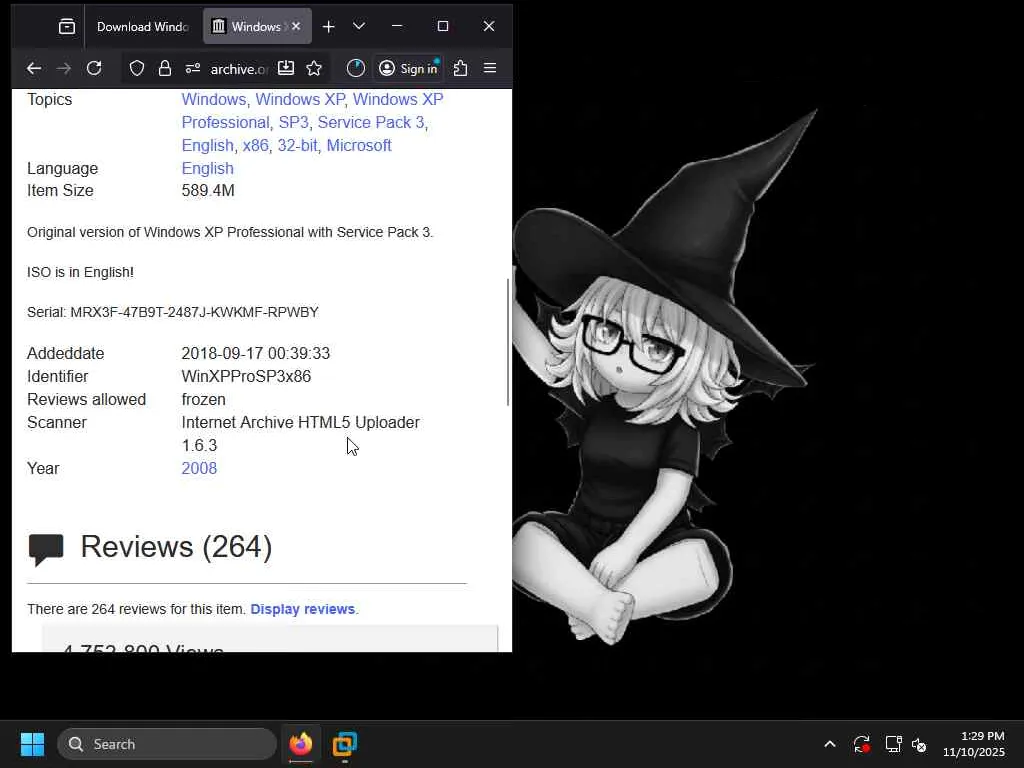Click the Reviews (264) heading

click(x=176, y=547)
